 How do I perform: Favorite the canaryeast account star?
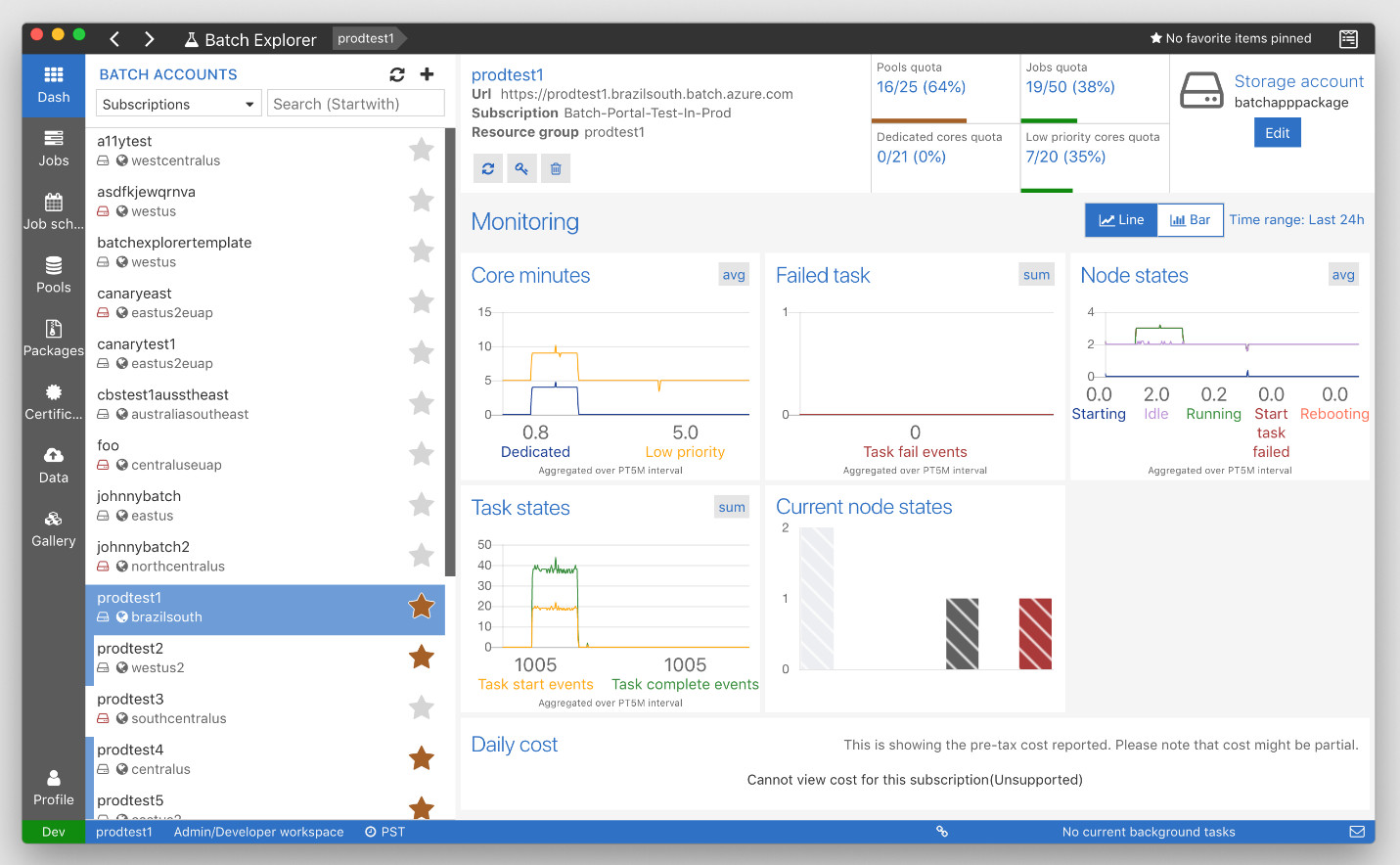click(422, 302)
